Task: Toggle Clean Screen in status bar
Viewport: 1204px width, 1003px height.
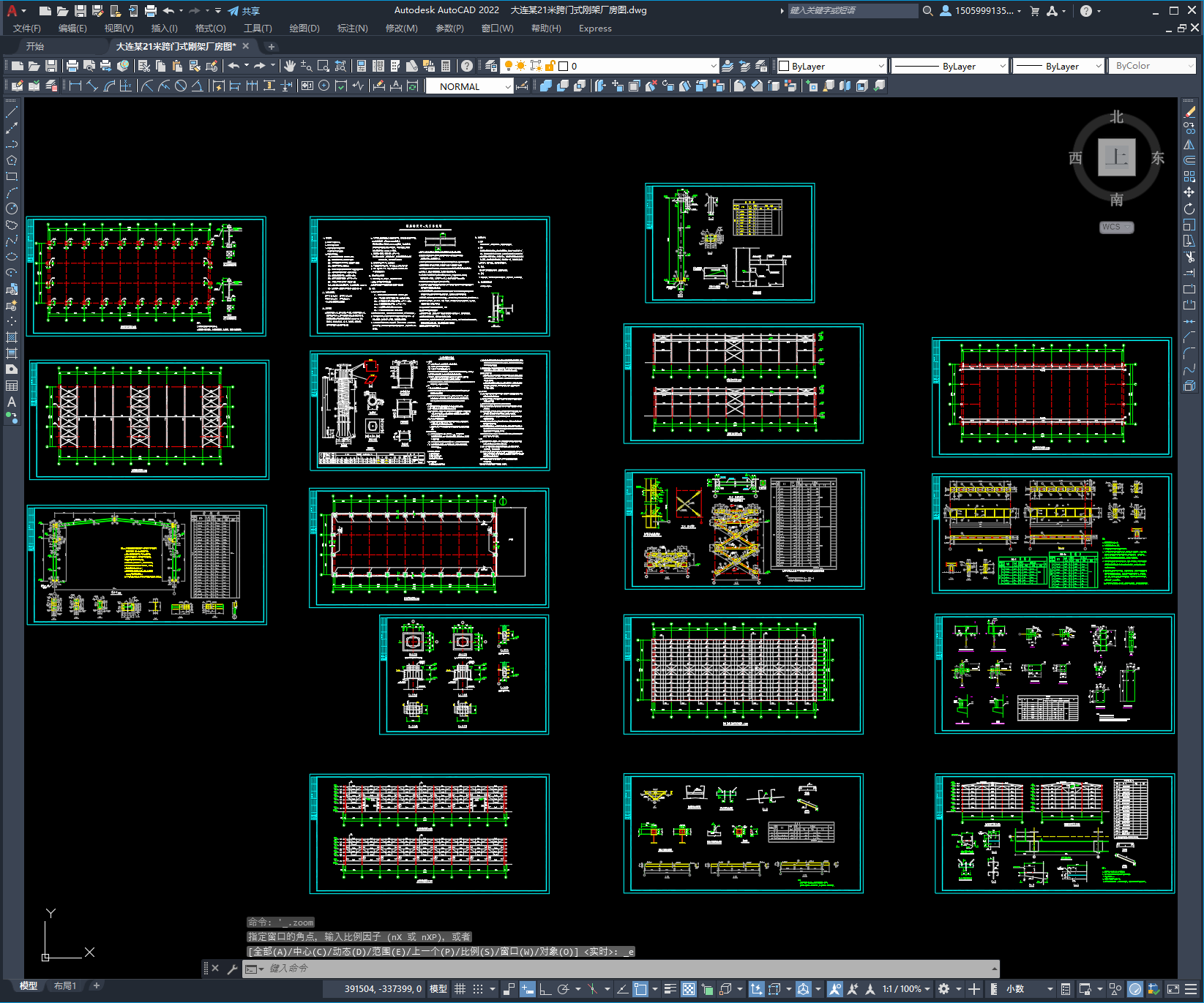Action: (1173, 989)
